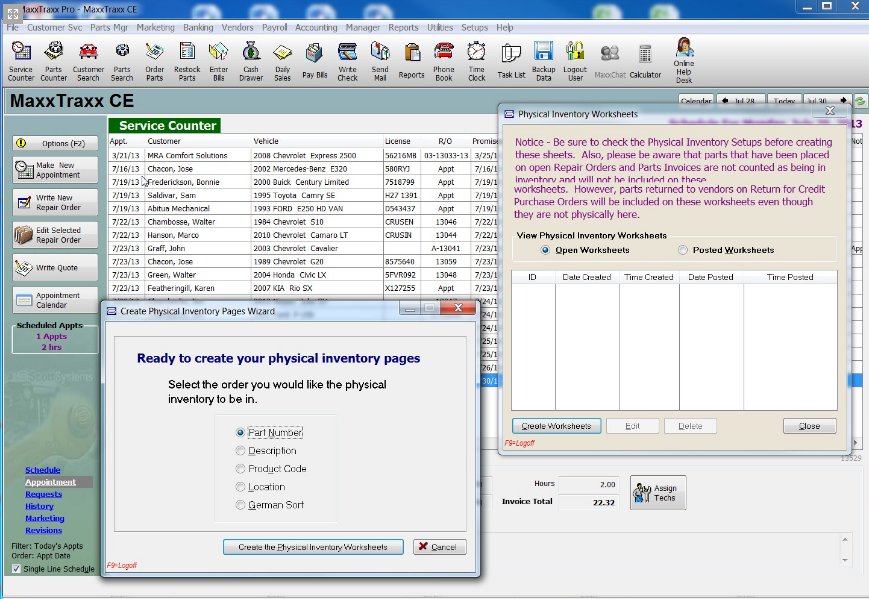Viewport: 869px width, 599px height.
Task: Click the MaxxChat toolbar icon
Action: tap(610, 61)
